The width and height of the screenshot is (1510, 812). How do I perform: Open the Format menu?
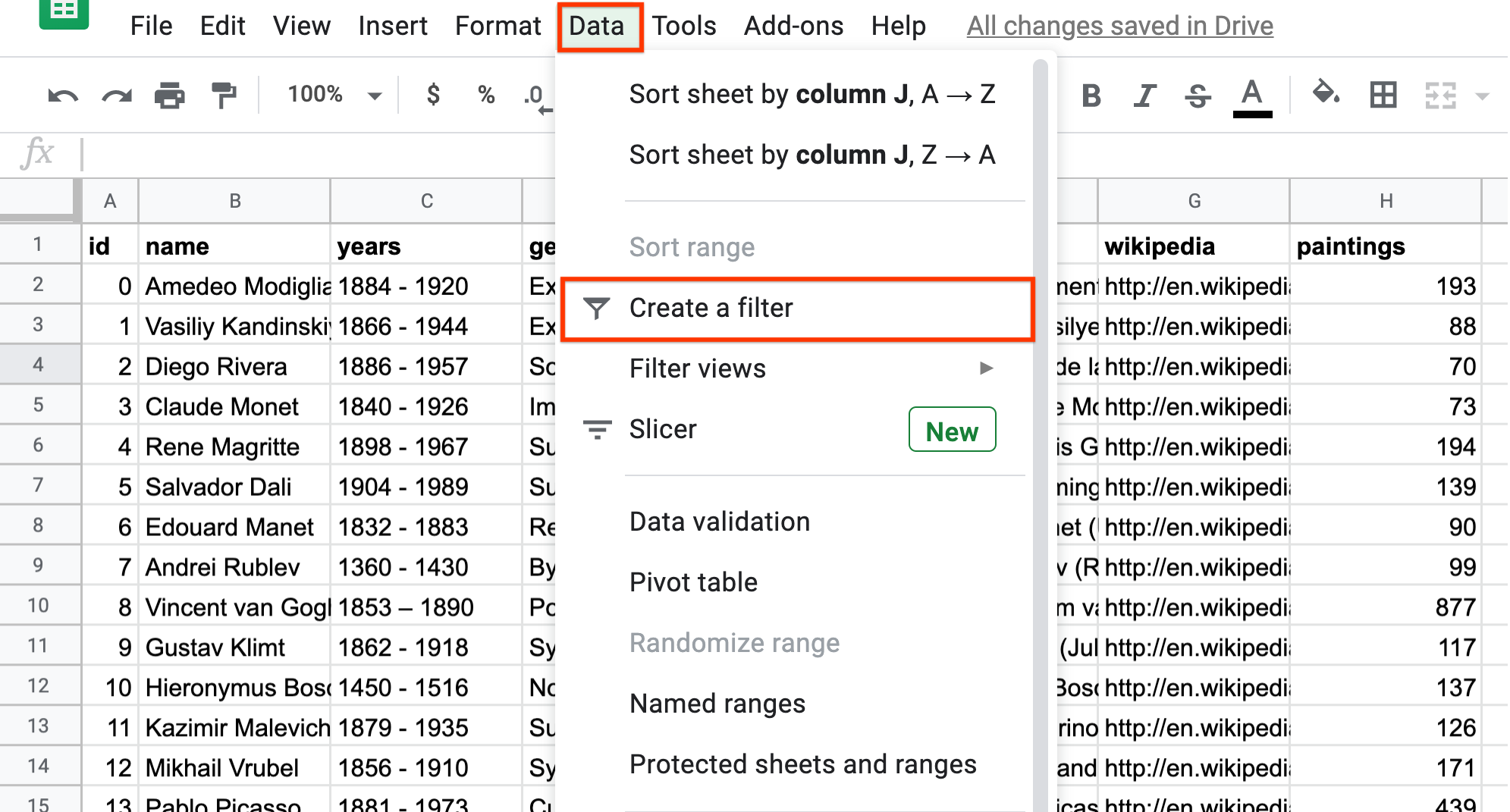pos(498,26)
